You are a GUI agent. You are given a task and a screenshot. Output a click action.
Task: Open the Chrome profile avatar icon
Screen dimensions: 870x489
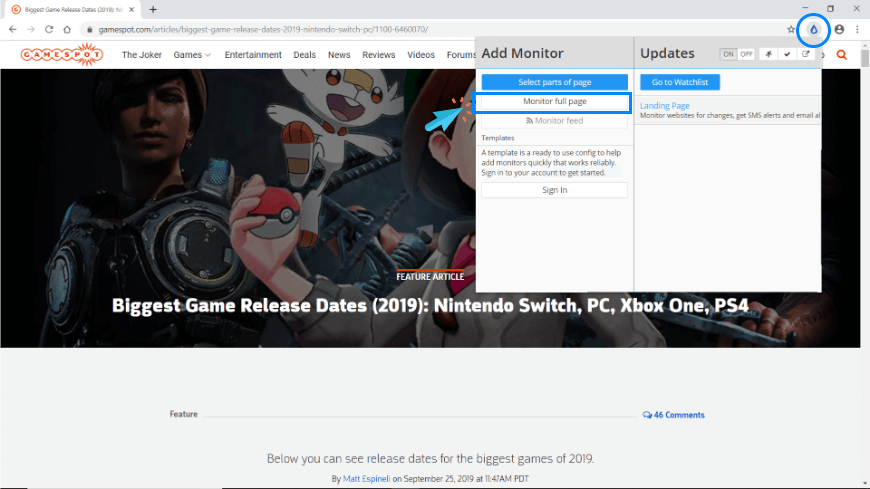click(839, 30)
